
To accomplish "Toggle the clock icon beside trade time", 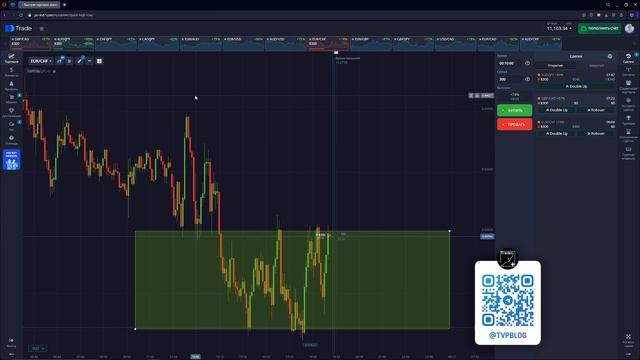I will point(527,63).
